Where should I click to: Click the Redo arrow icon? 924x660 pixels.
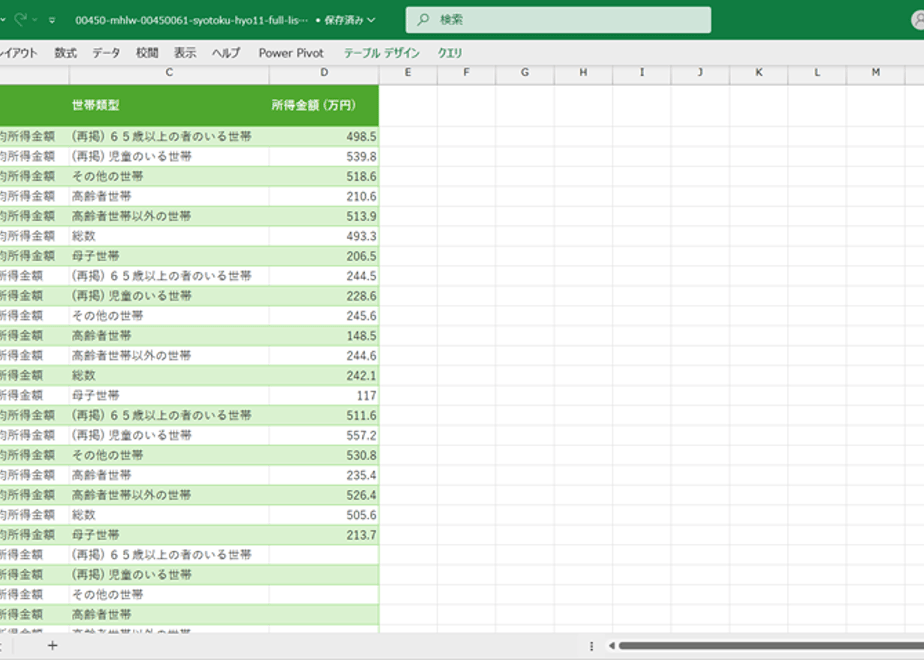(21, 19)
